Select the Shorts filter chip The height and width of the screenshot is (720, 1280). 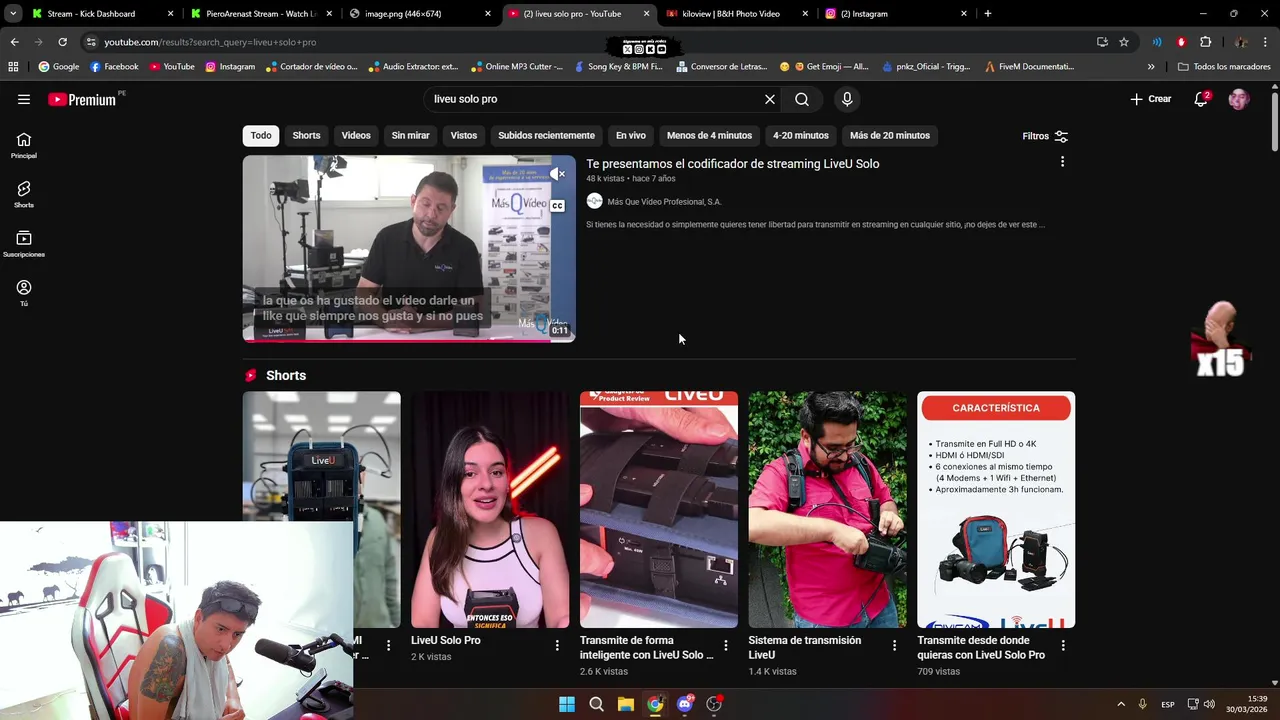[306, 135]
